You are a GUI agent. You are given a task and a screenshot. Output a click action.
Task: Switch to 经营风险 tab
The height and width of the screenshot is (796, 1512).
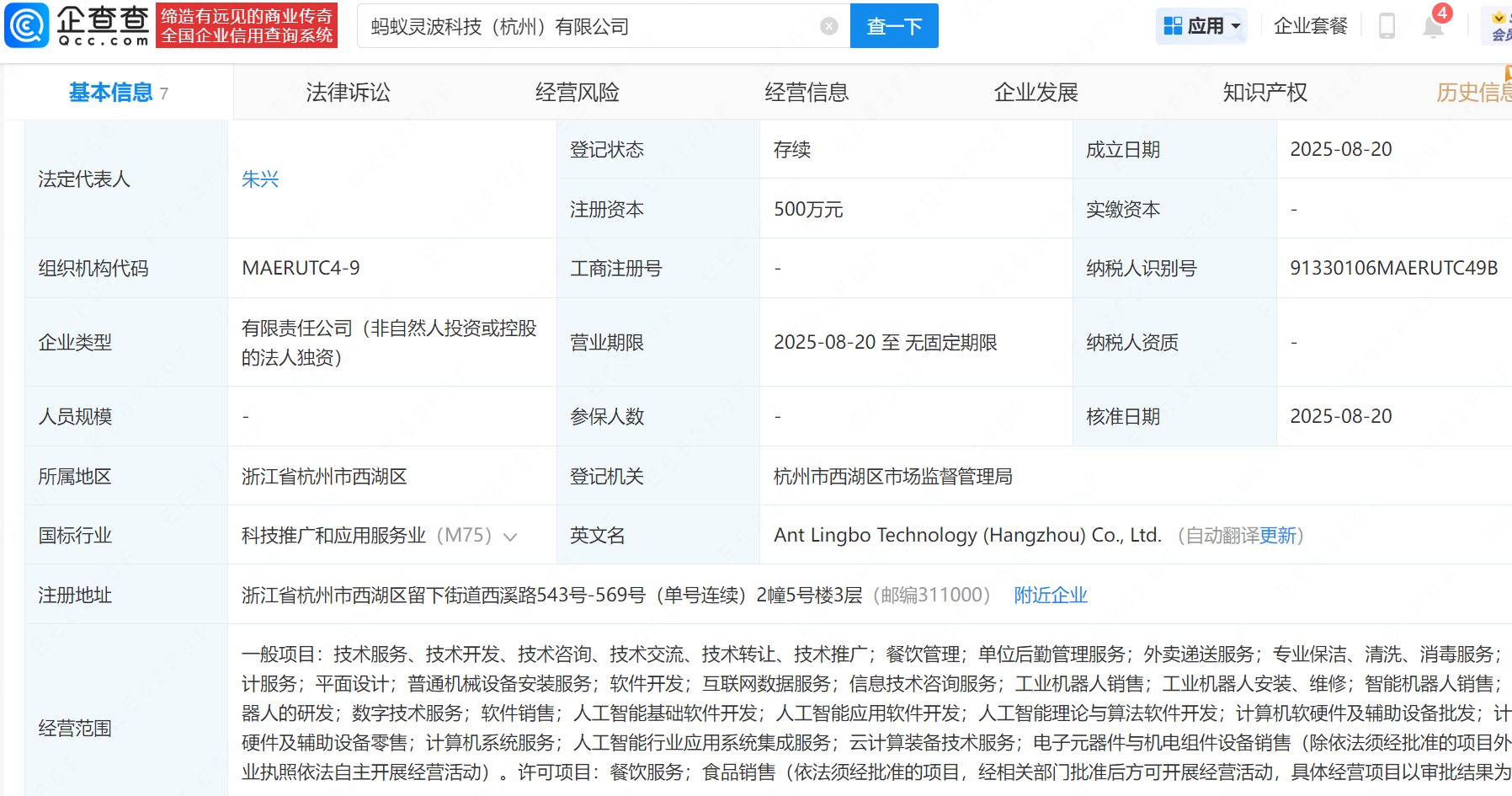click(x=577, y=92)
